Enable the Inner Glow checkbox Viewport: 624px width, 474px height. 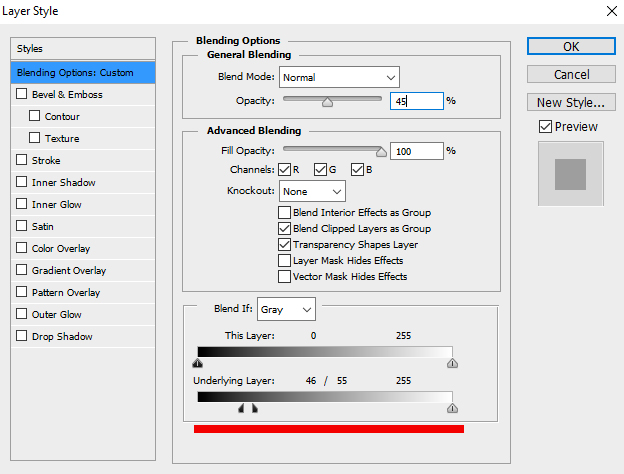(21, 204)
